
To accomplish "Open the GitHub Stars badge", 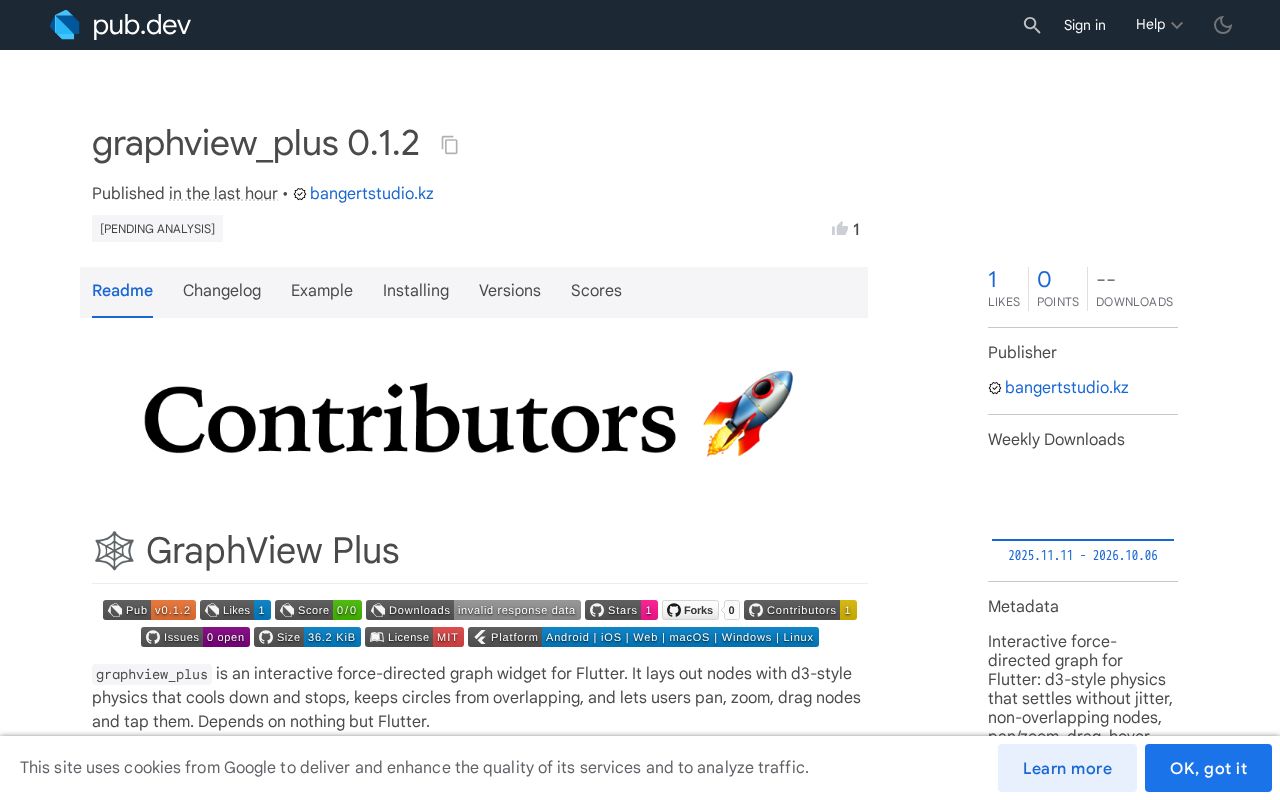I will pyautogui.click(x=621, y=610).
